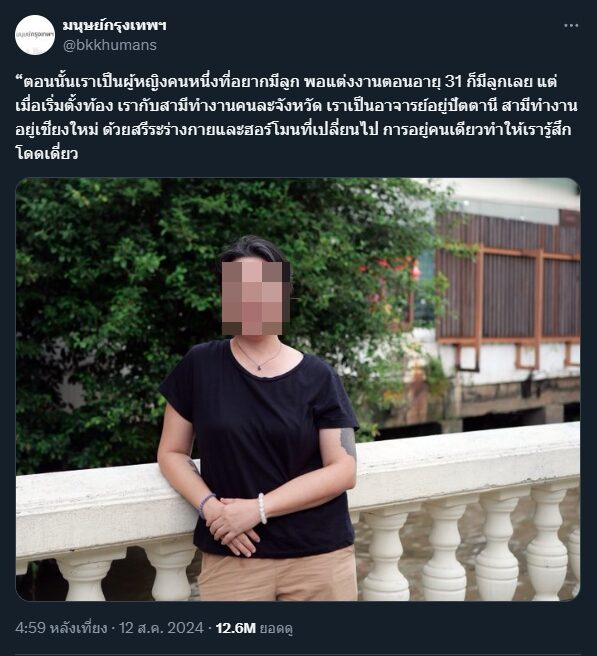
Task: Click the white balustrade railing in photo
Action: click(464, 510)
